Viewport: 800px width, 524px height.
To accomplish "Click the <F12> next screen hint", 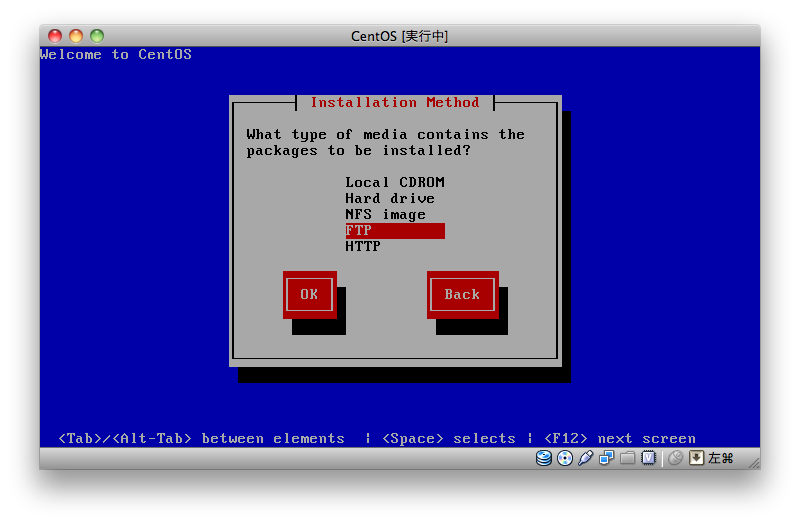I will point(620,438).
